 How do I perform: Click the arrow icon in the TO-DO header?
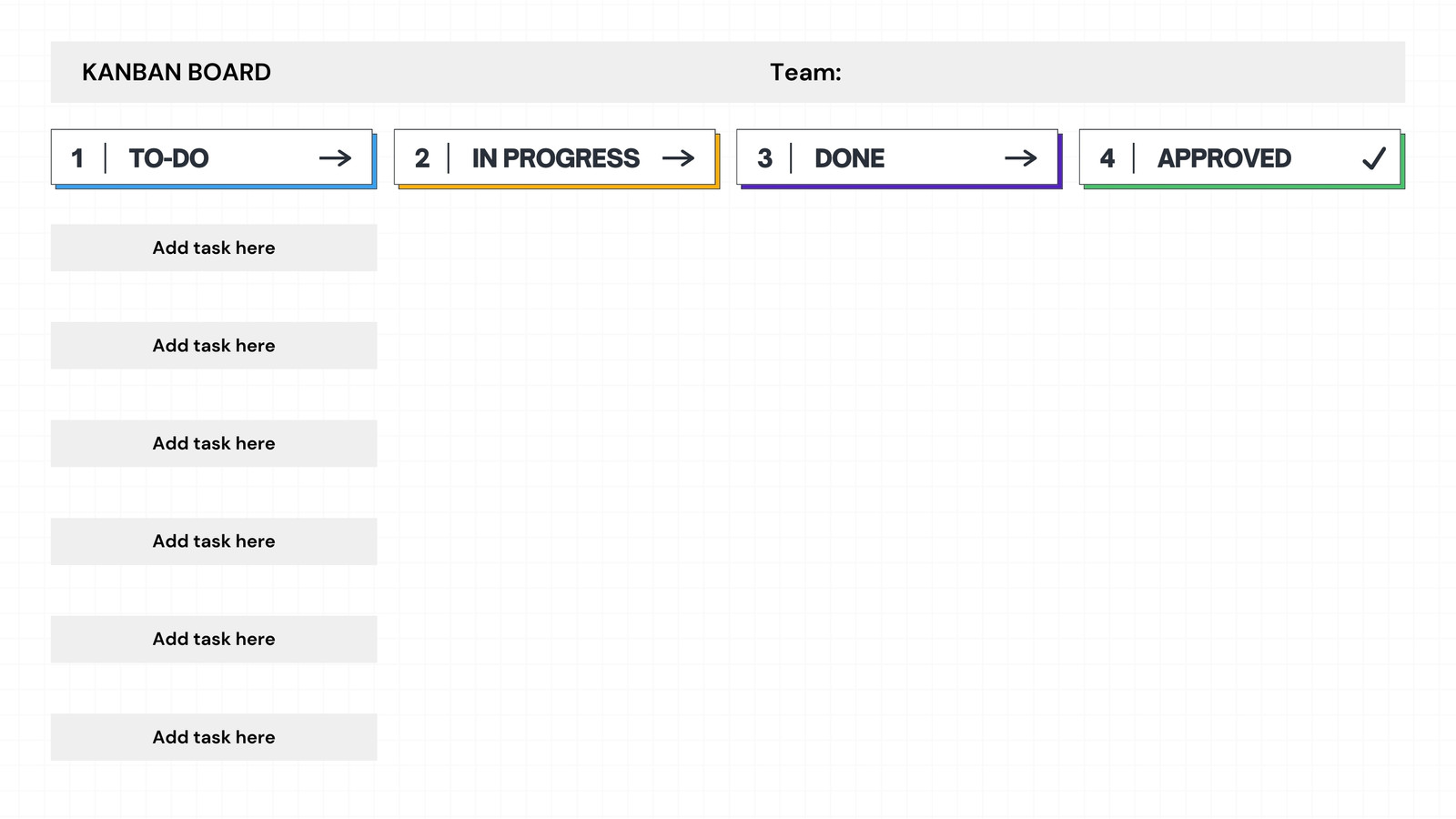pyautogui.click(x=335, y=158)
